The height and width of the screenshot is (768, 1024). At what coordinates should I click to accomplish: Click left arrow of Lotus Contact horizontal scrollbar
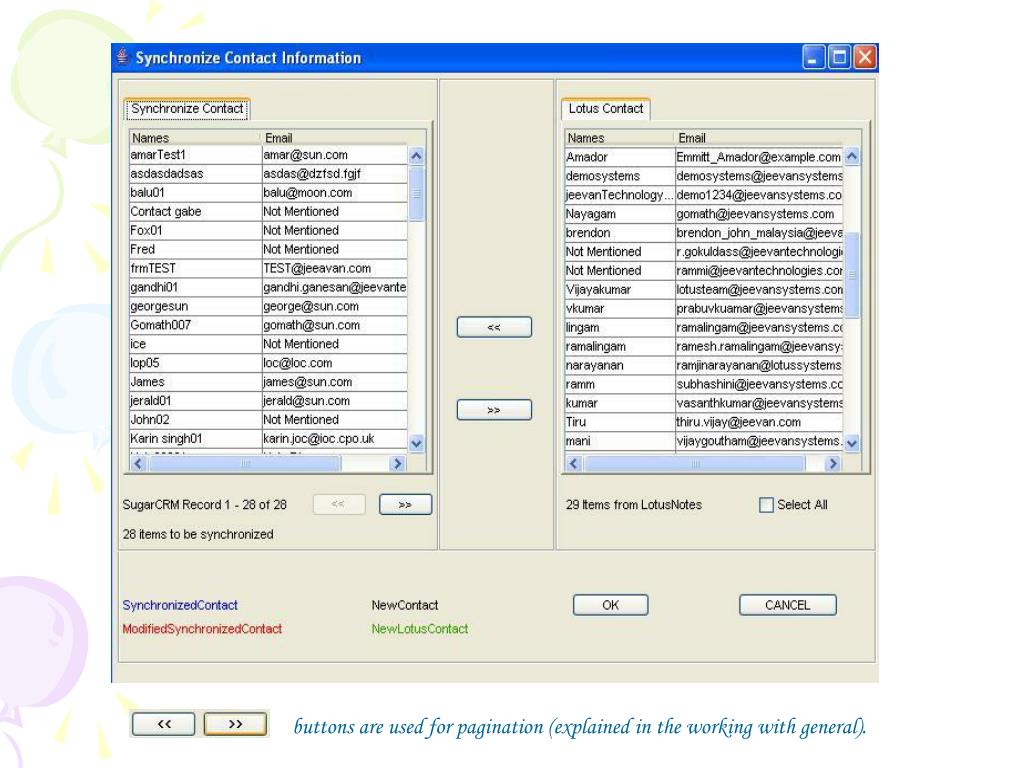click(x=573, y=464)
